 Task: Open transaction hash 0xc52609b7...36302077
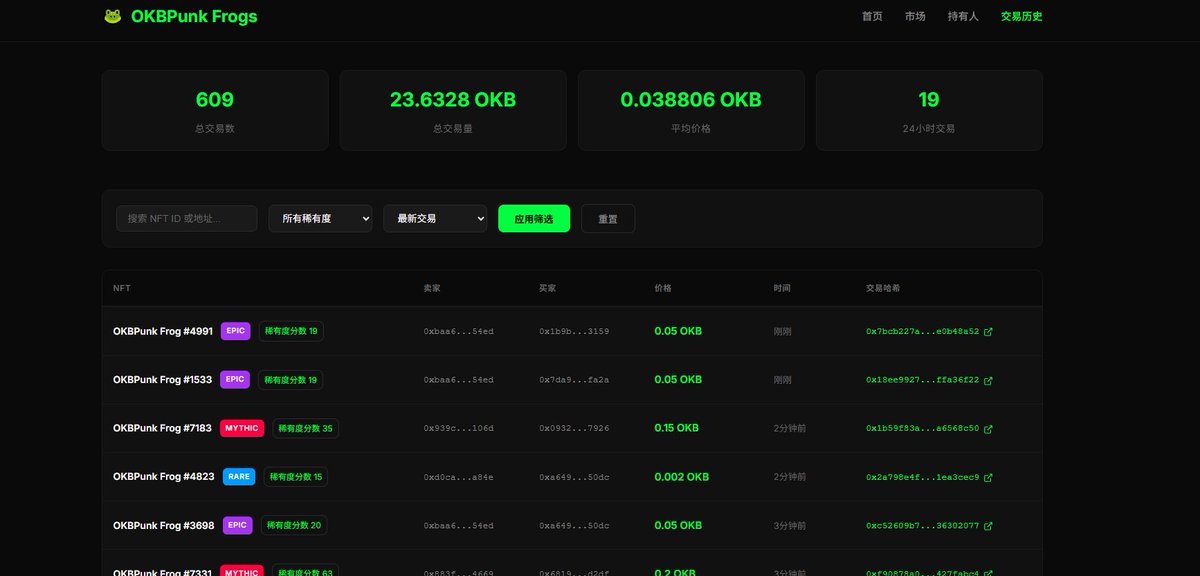[x=922, y=525]
